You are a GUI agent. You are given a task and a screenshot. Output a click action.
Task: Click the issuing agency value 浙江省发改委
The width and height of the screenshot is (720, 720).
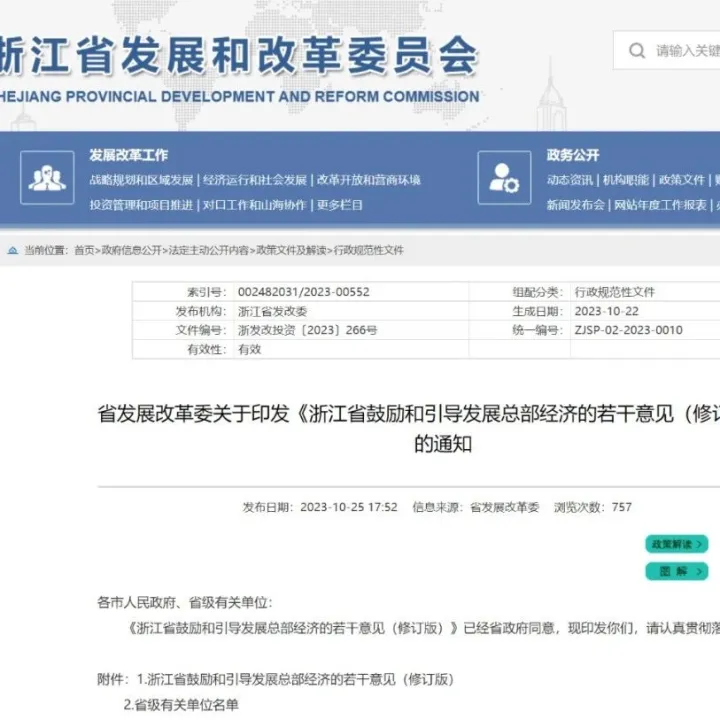coord(272,311)
